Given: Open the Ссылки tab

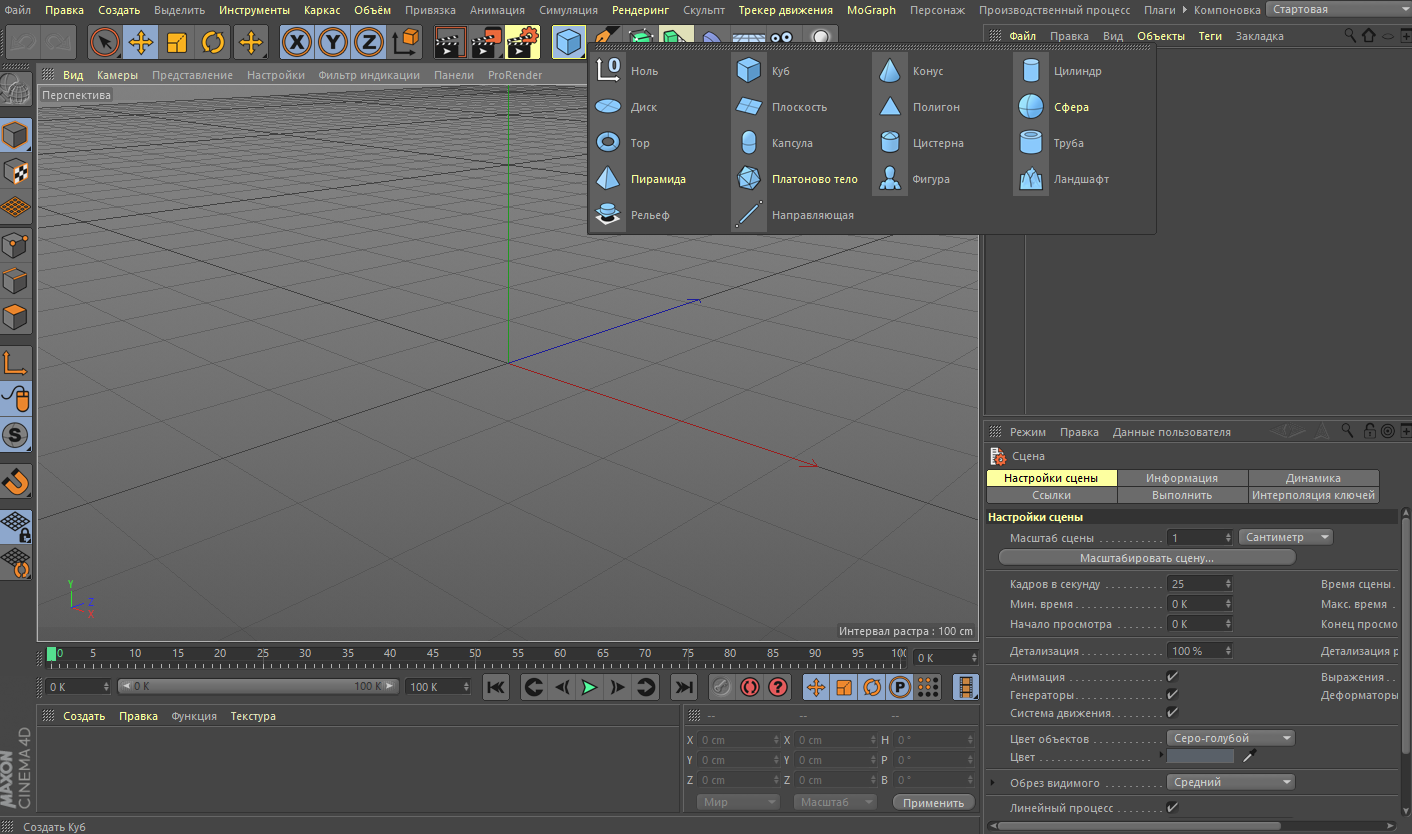Looking at the screenshot, I should 1051,495.
